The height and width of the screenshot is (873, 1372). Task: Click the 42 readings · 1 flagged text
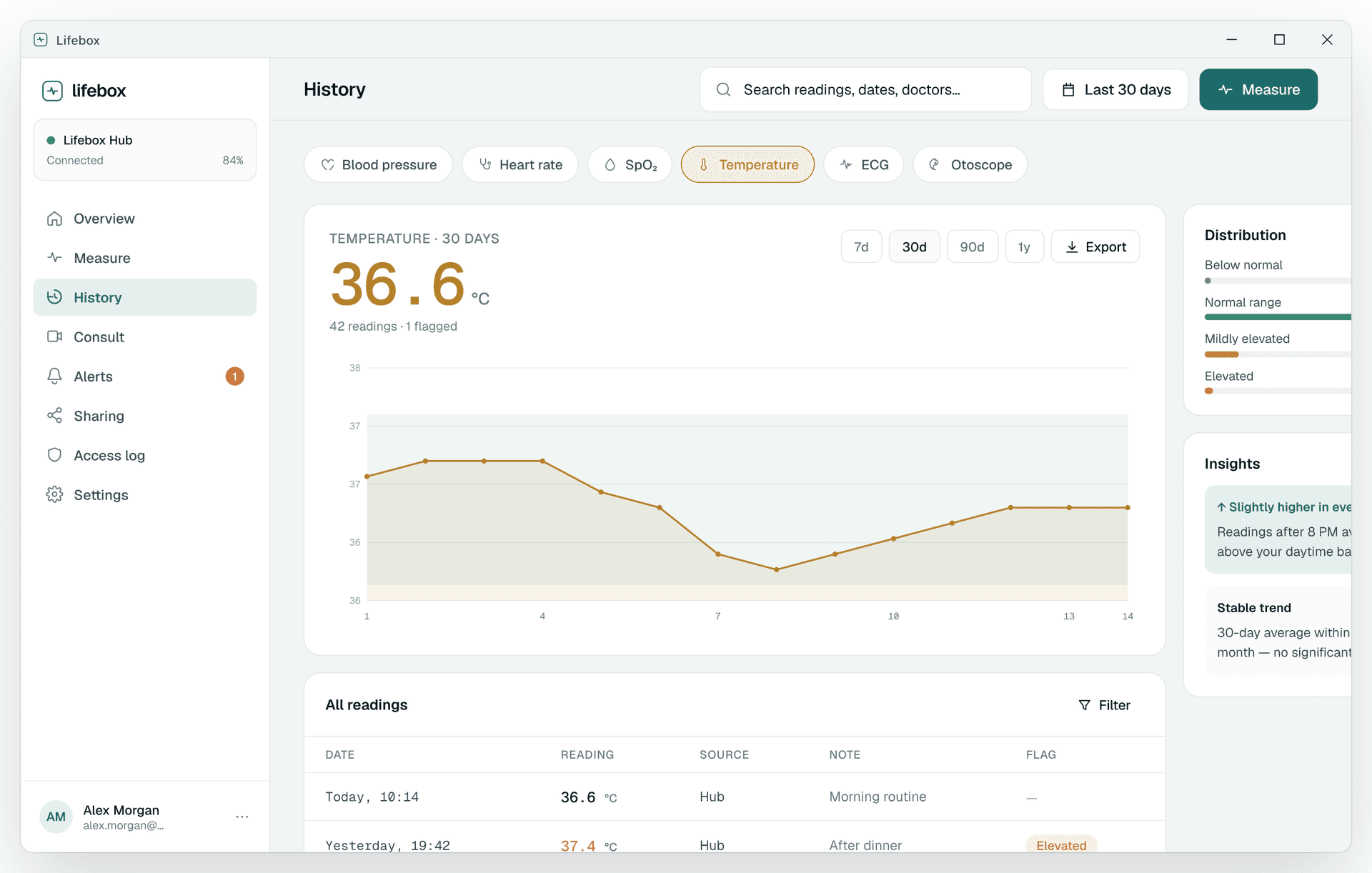pos(393,326)
